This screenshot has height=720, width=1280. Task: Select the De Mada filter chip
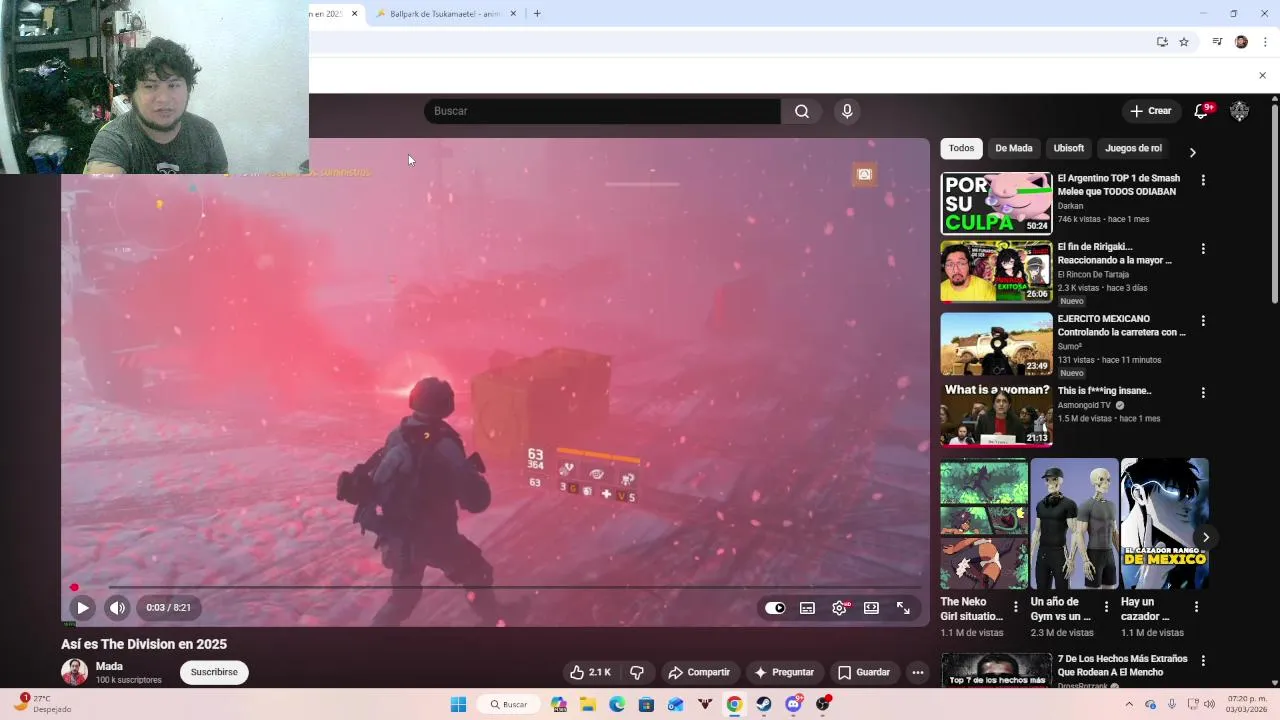coord(1013,148)
